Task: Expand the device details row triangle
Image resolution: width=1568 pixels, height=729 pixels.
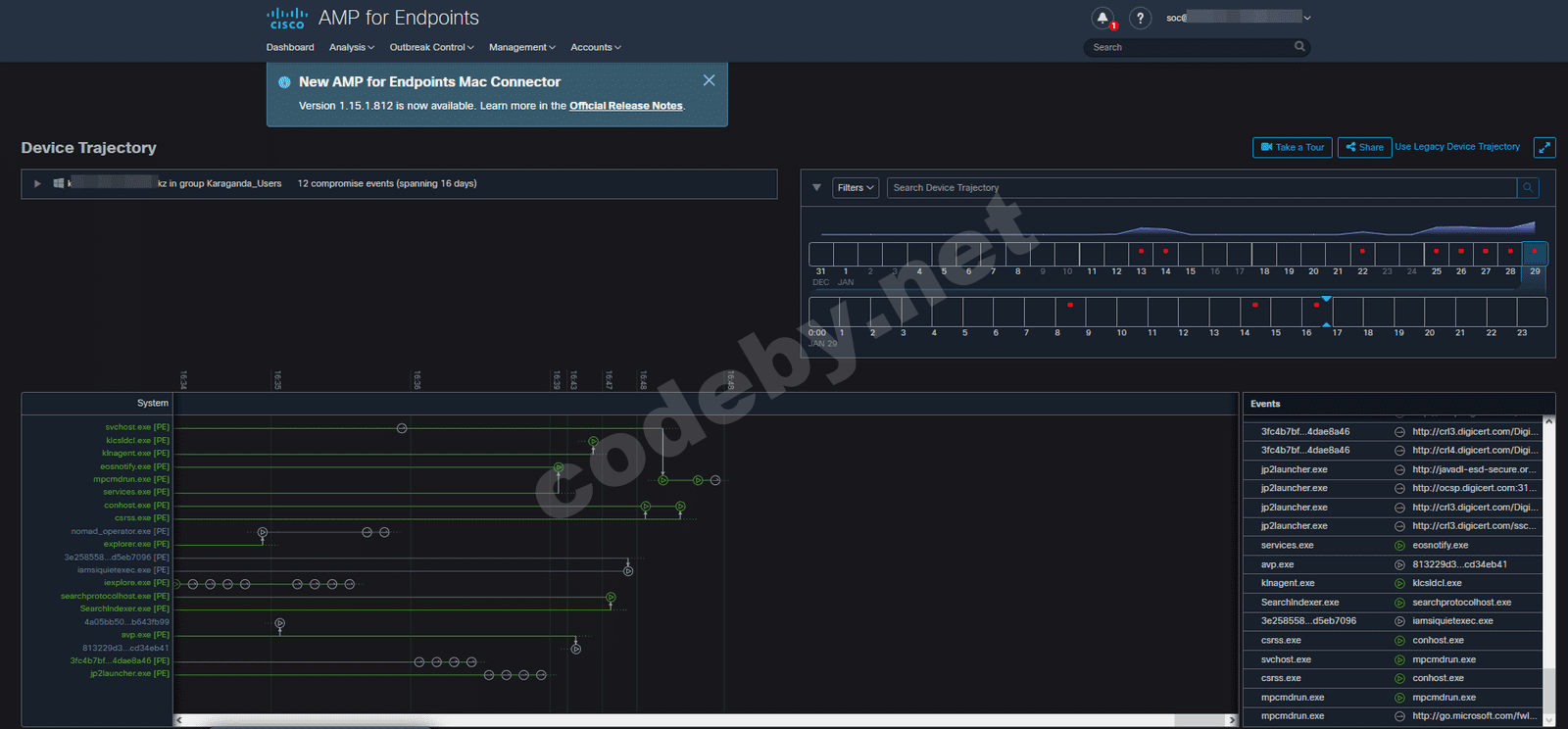Action: [37, 183]
